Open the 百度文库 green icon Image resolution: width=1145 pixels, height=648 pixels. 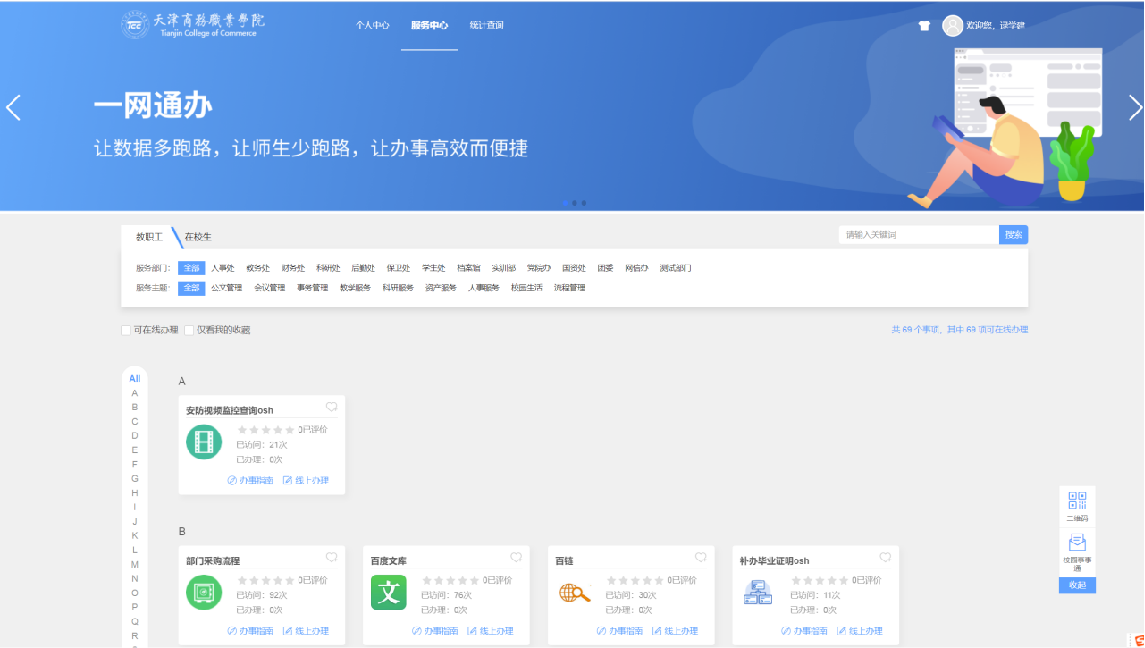(389, 592)
